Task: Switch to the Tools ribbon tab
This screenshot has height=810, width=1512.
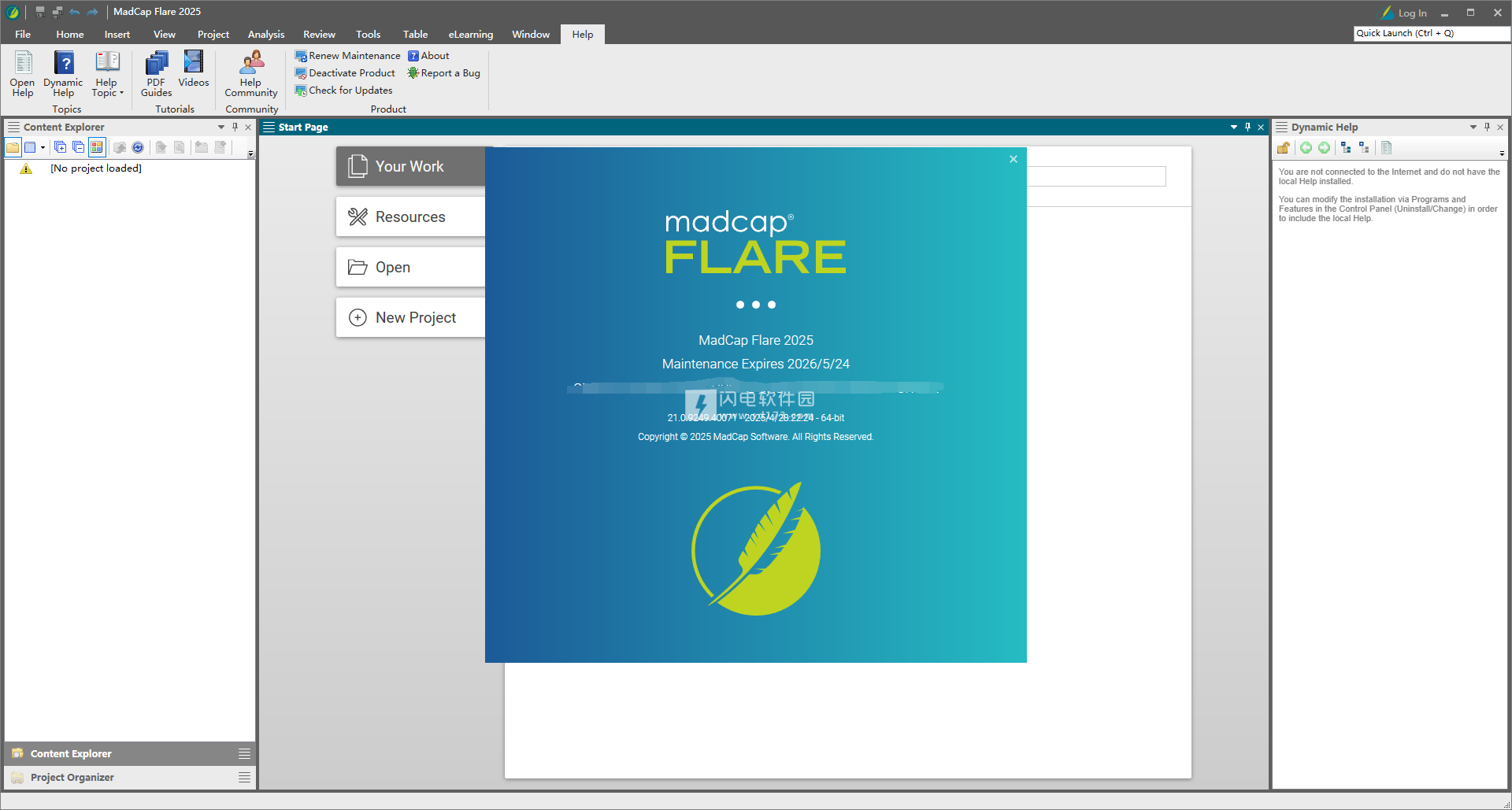Action: pyautogui.click(x=368, y=35)
